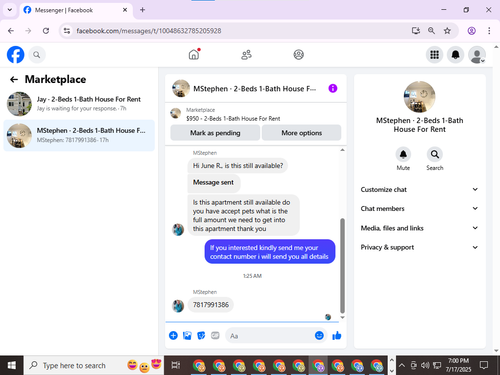Image resolution: width=500 pixels, height=375 pixels.
Task: Attach a photo or file
Action: pyautogui.click(x=187, y=335)
